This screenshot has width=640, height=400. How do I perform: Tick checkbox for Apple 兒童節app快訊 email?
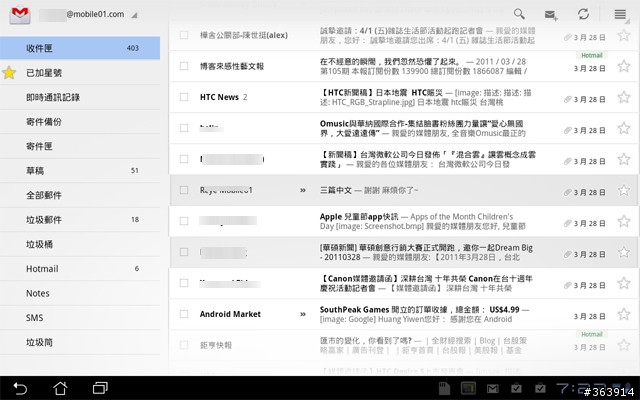coord(184,221)
